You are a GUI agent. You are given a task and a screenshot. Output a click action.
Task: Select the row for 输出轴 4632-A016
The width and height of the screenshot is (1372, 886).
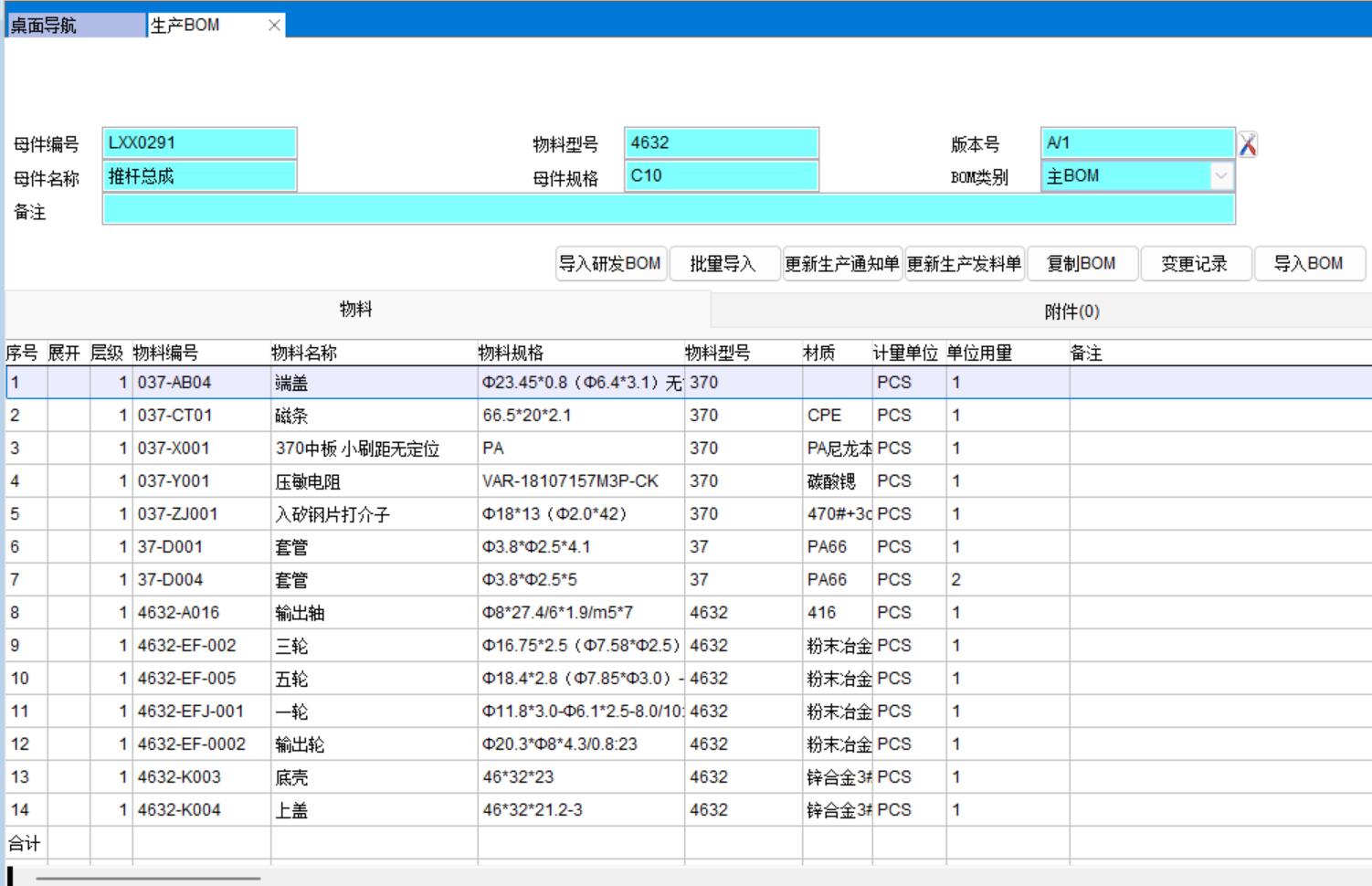click(x=300, y=613)
